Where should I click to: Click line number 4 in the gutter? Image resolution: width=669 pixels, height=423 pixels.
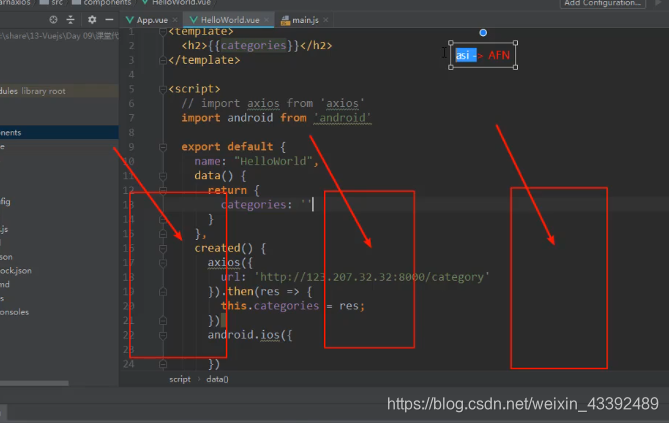[x=131, y=75]
